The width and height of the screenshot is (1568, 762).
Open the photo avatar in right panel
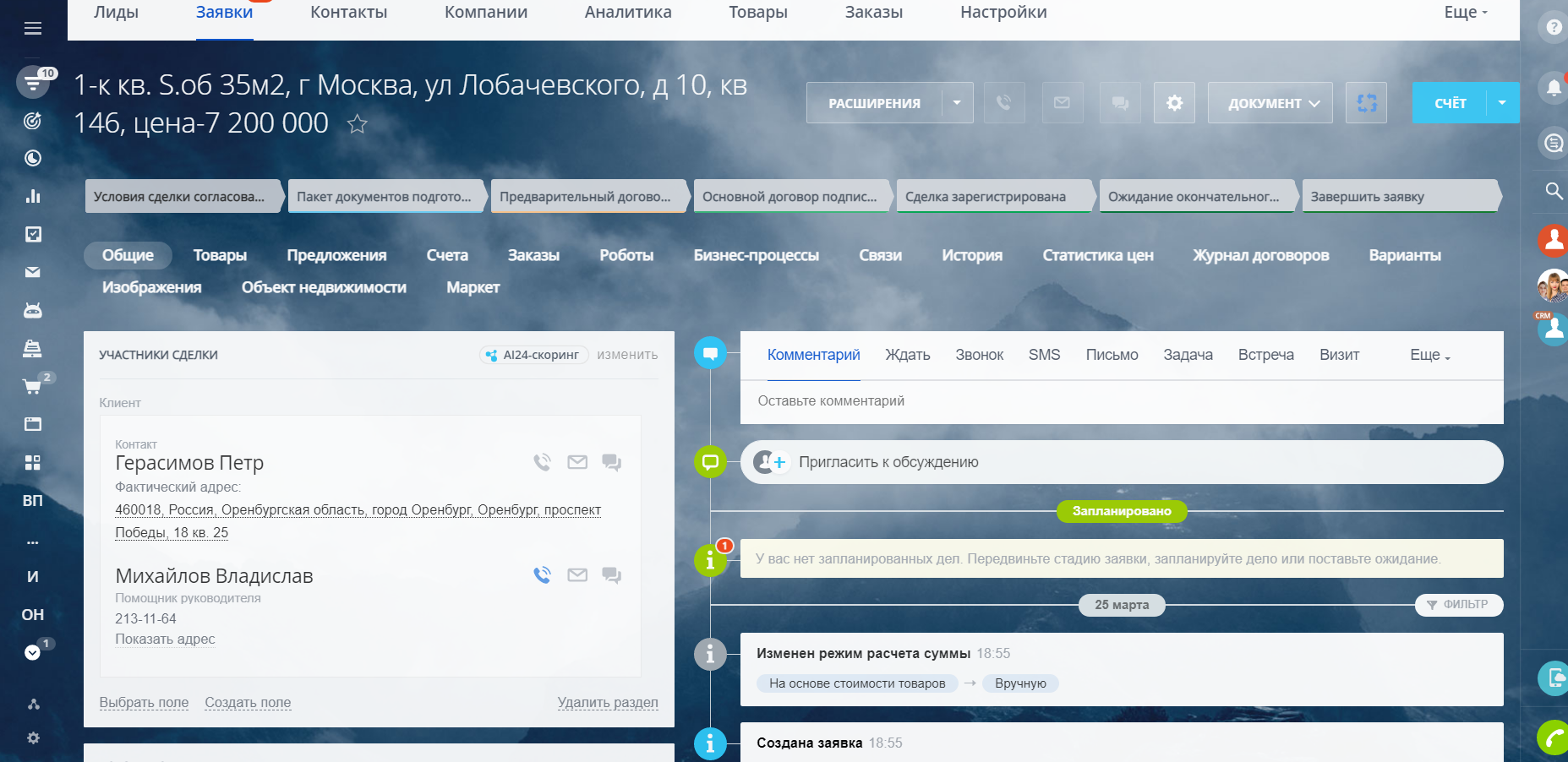[1554, 286]
